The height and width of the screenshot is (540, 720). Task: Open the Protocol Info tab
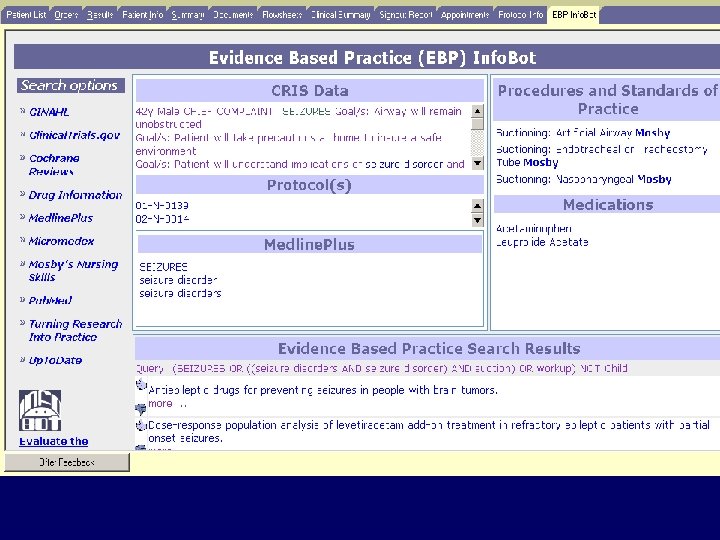pos(520,15)
